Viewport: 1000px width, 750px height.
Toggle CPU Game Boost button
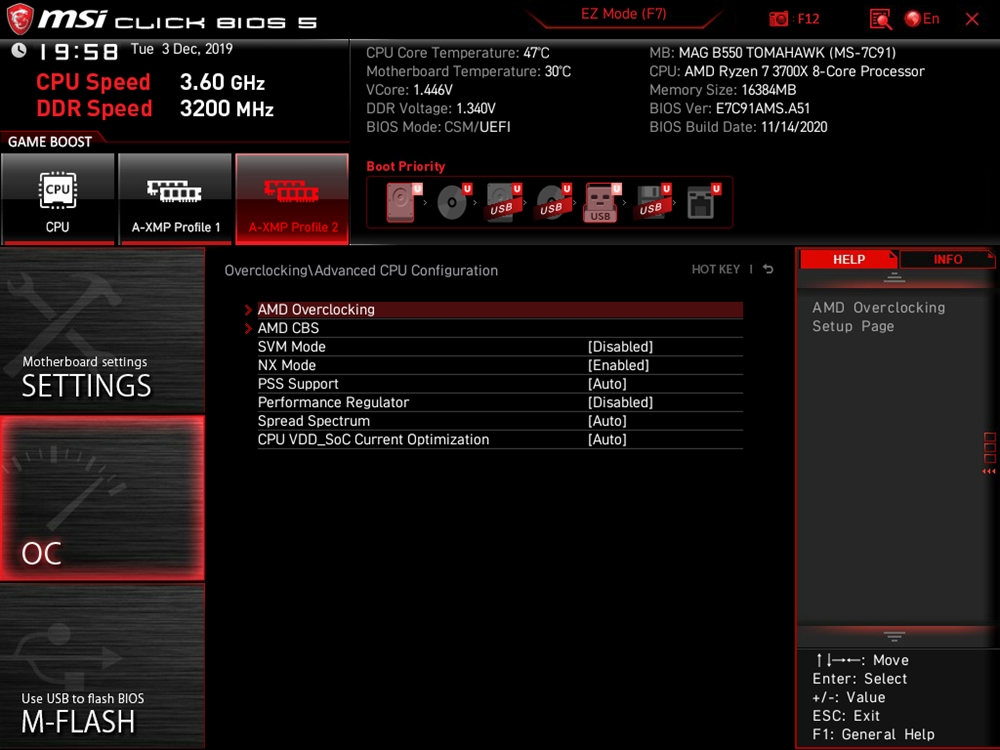tap(58, 198)
